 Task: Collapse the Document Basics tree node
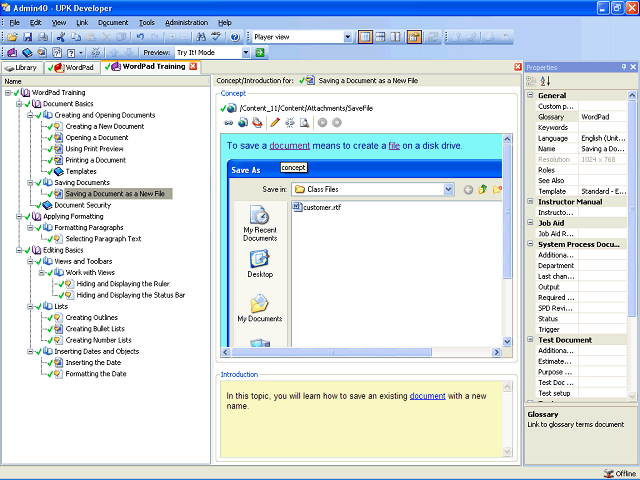click(19, 104)
